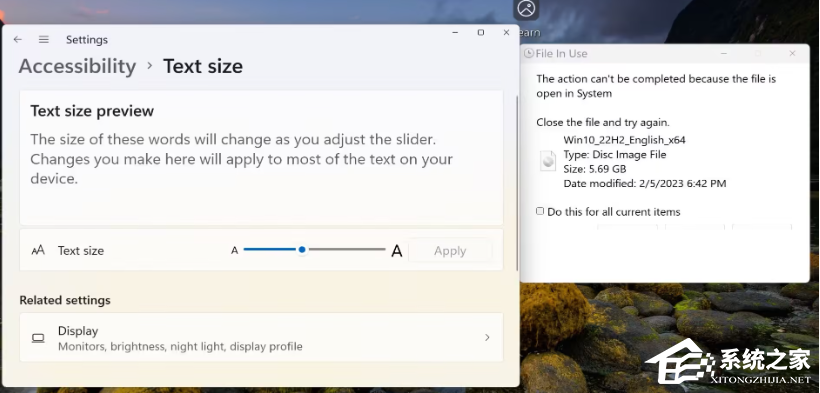
Task: Go to Accessibility breadcrumb
Action: point(77,66)
